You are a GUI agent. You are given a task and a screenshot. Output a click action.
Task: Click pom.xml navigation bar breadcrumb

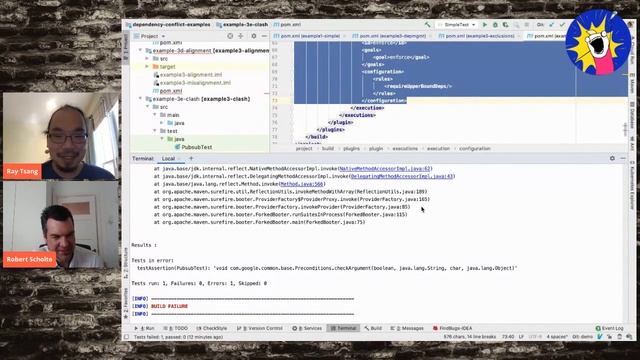(x=287, y=24)
